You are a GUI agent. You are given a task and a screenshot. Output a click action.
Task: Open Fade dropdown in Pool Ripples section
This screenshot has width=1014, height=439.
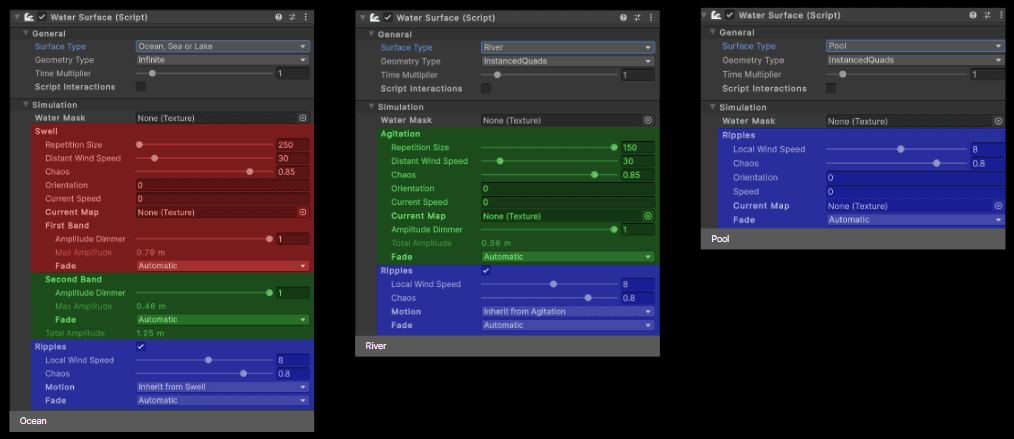pos(915,220)
